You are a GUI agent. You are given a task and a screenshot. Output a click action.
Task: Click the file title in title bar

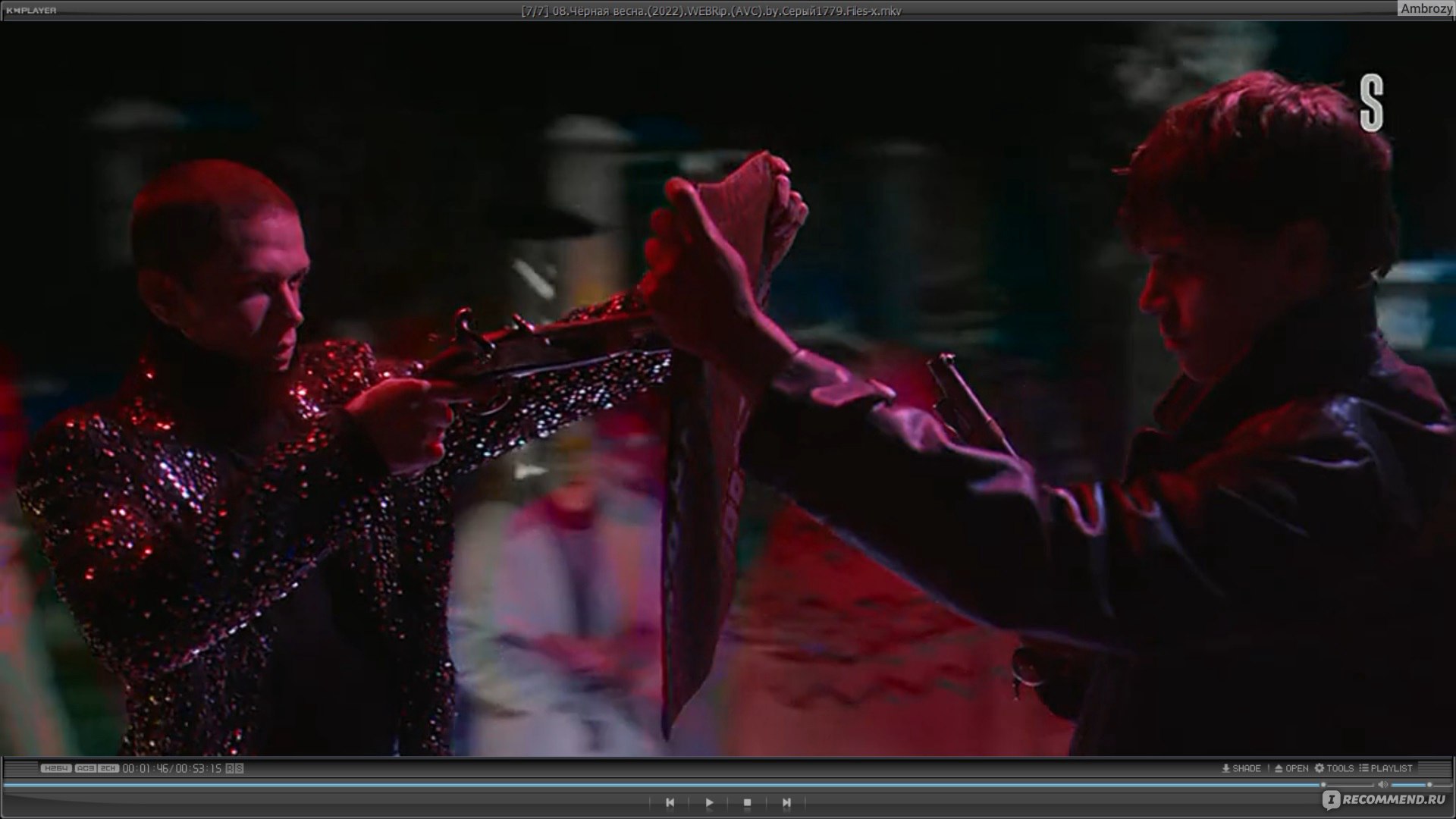[x=711, y=11]
